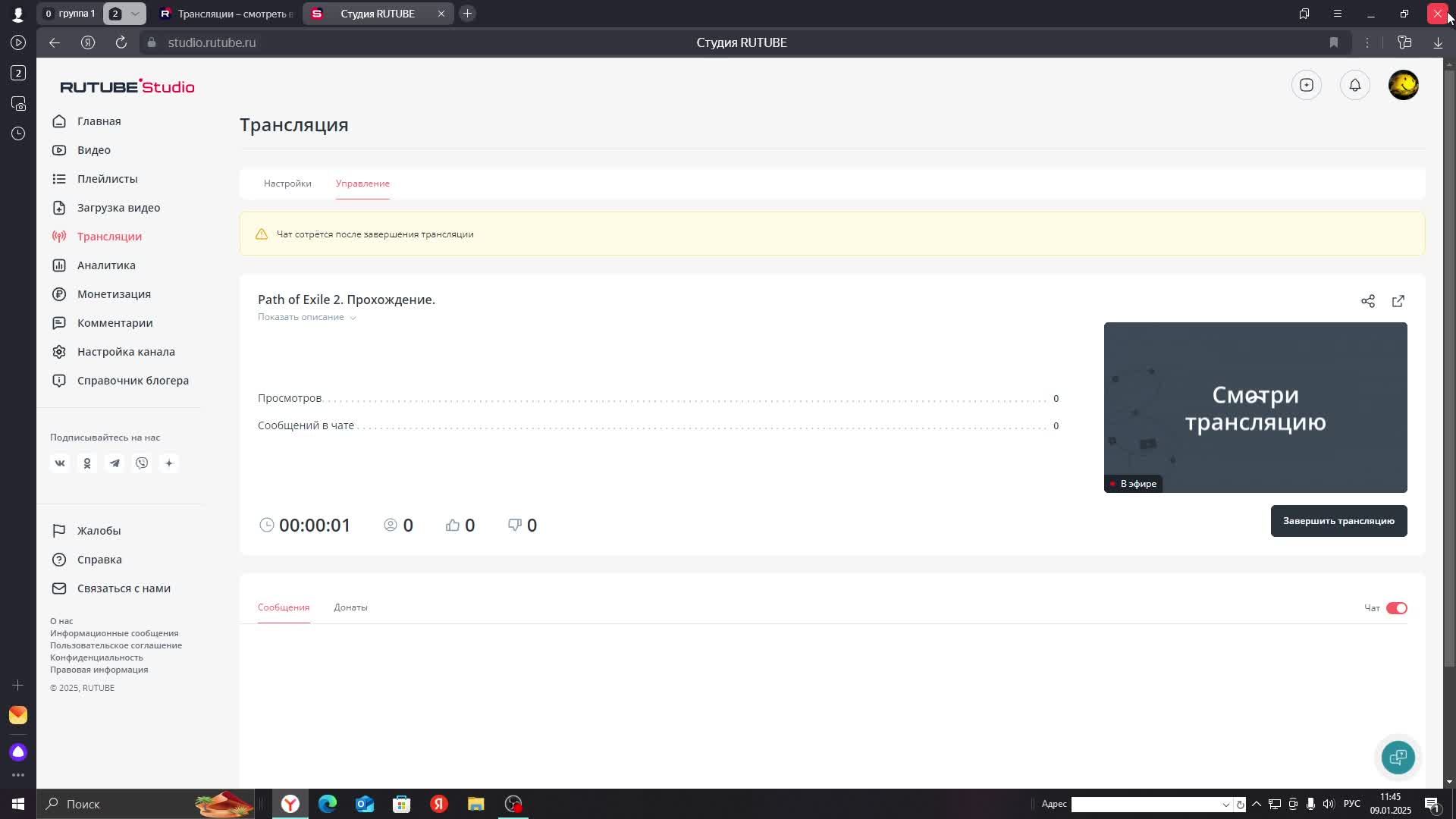Open browser downloads icon
This screenshot has width=1456, height=819.
(1438, 42)
